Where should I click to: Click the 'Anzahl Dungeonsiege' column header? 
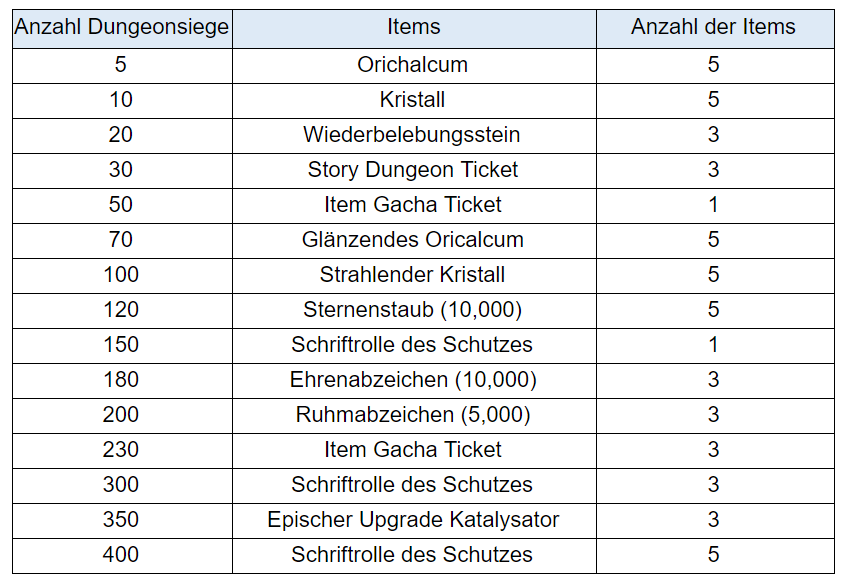point(121,28)
